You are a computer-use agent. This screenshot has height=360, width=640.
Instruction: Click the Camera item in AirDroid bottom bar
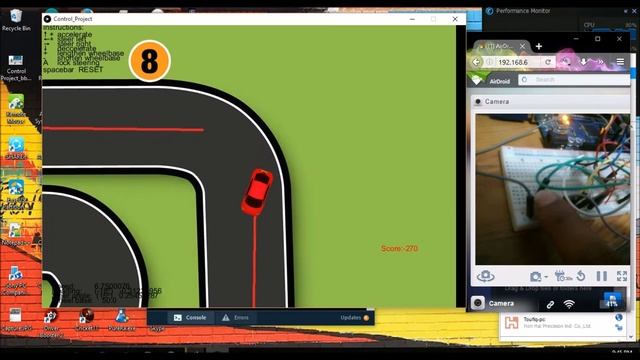point(493,303)
